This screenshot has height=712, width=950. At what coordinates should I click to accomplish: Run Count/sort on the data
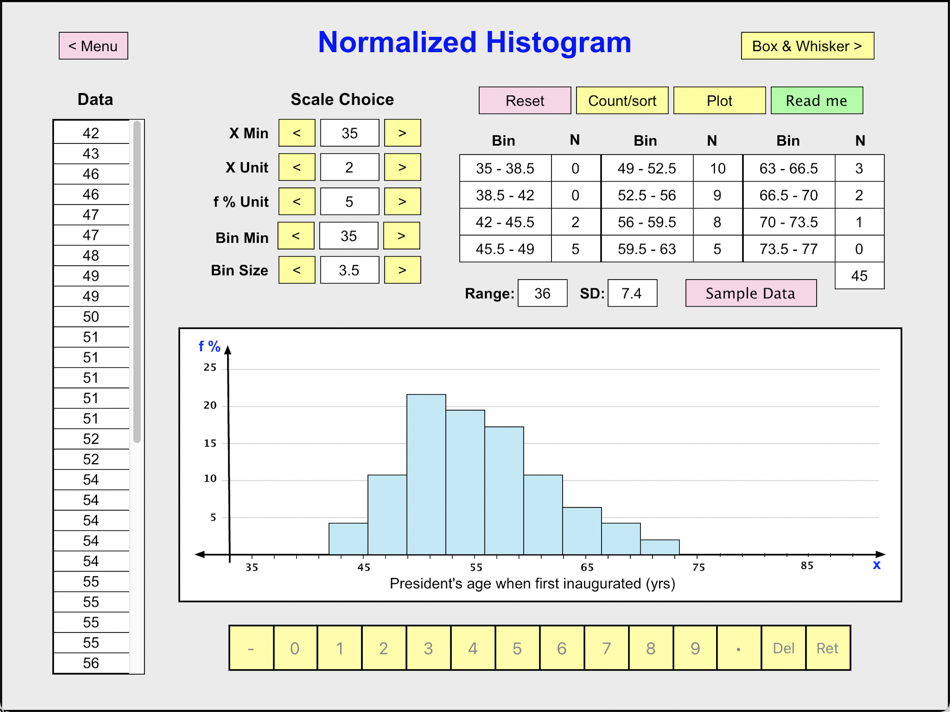click(x=622, y=100)
